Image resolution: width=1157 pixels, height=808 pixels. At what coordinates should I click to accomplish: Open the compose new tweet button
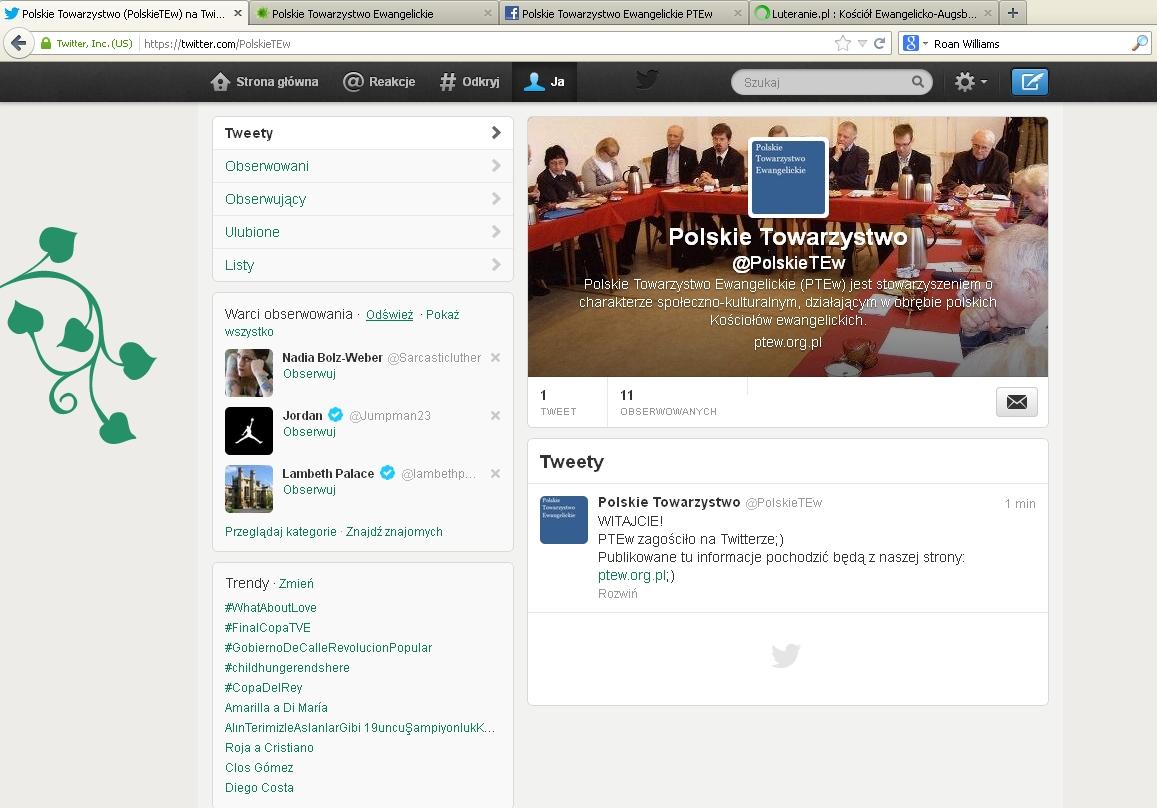(1029, 81)
